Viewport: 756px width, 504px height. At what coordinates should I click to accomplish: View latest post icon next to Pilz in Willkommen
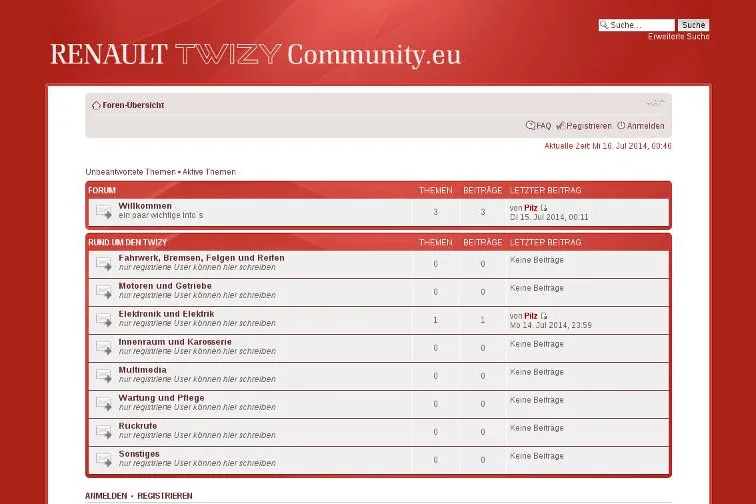point(544,208)
